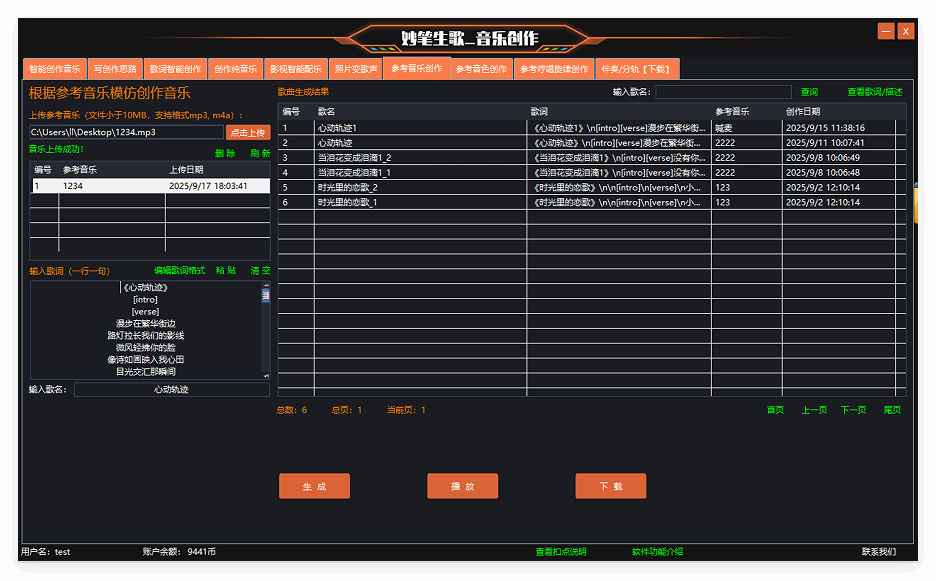Viewport: 936px width, 581px height.
Task: Open the 伴奏/分轨【下载】 tab
Action: click(x=638, y=69)
